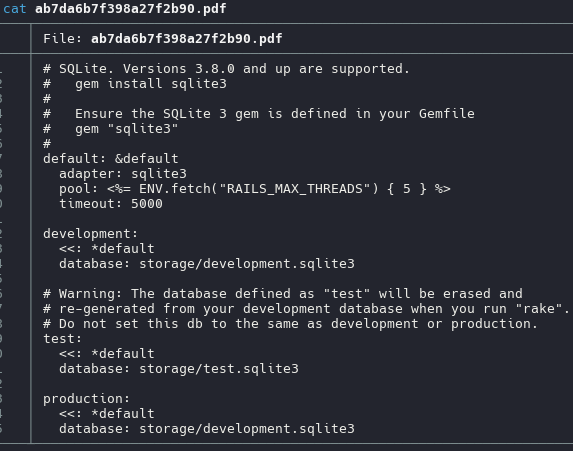This screenshot has width=573, height=451.
Task: Click RAILS_MAX_THREADS in pool line
Action: (295, 189)
